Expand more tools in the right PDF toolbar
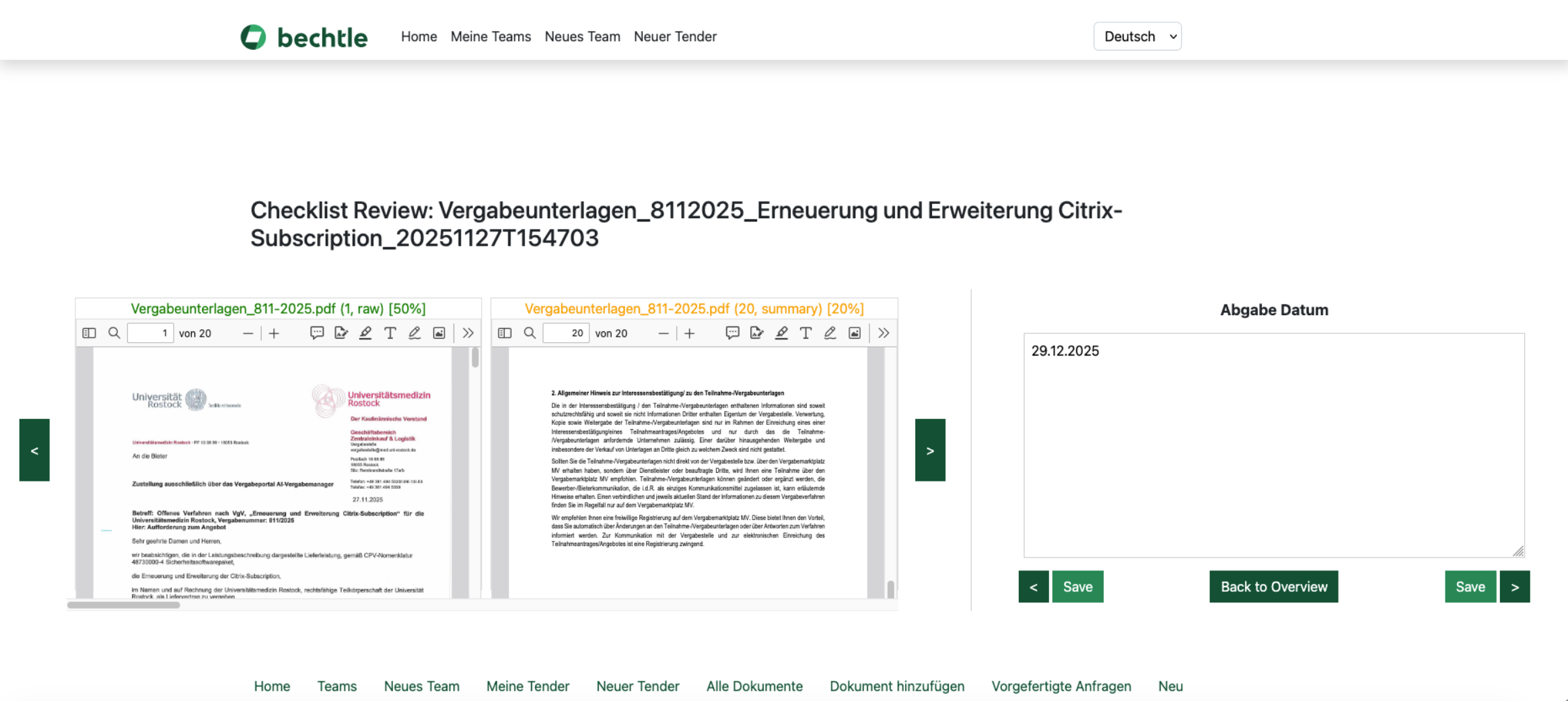This screenshot has width=1568, height=701. tap(884, 333)
